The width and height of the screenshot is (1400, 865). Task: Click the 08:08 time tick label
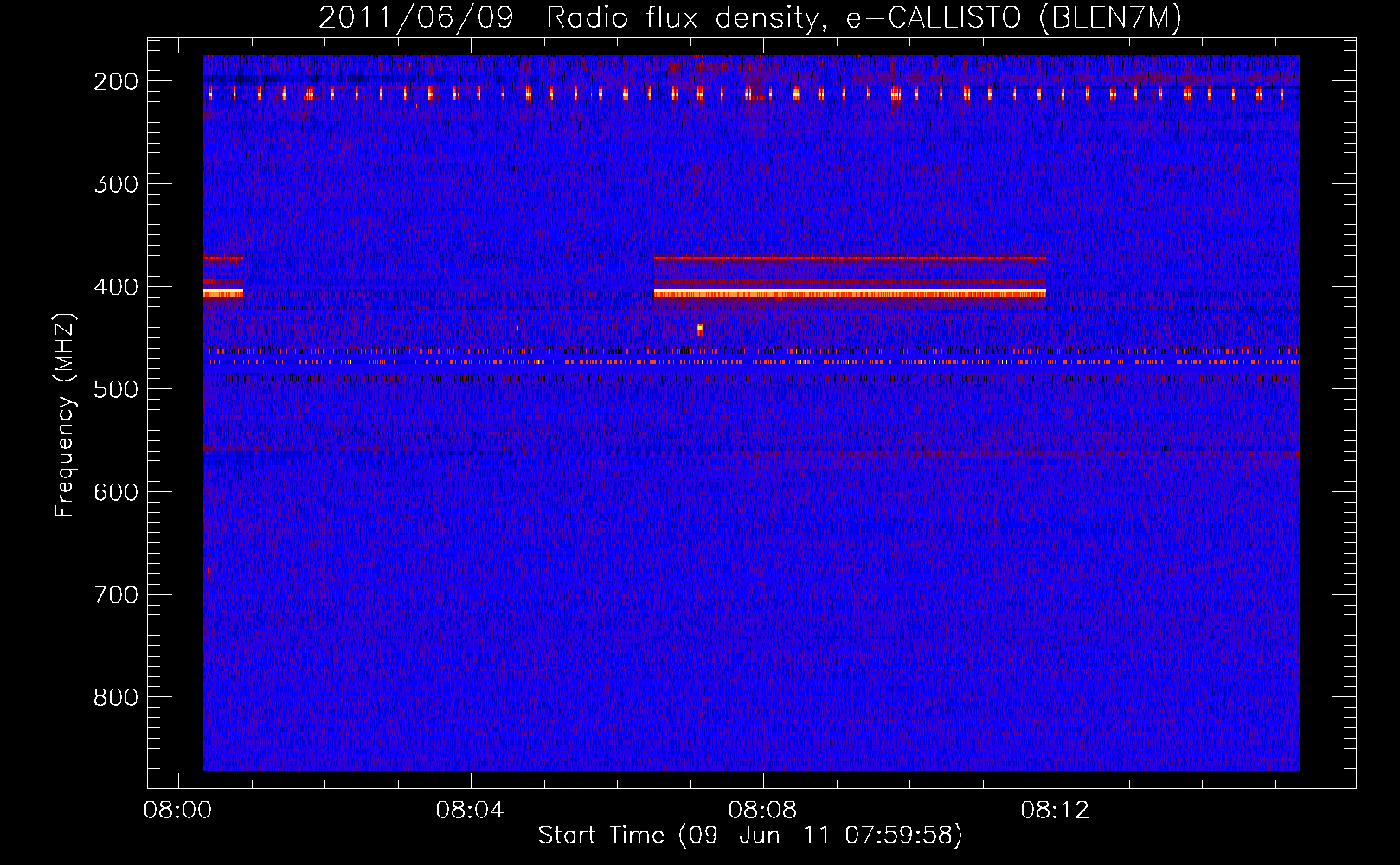click(x=762, y=811)
